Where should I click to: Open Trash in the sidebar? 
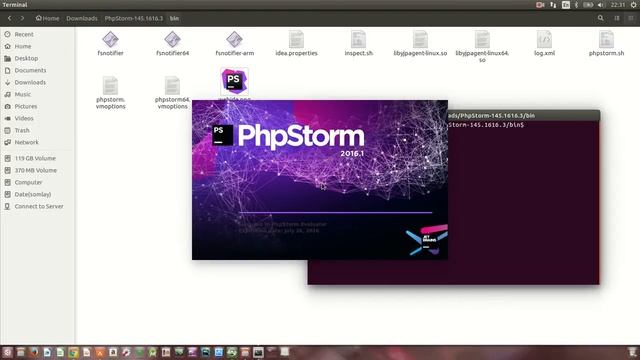[22, 130]
